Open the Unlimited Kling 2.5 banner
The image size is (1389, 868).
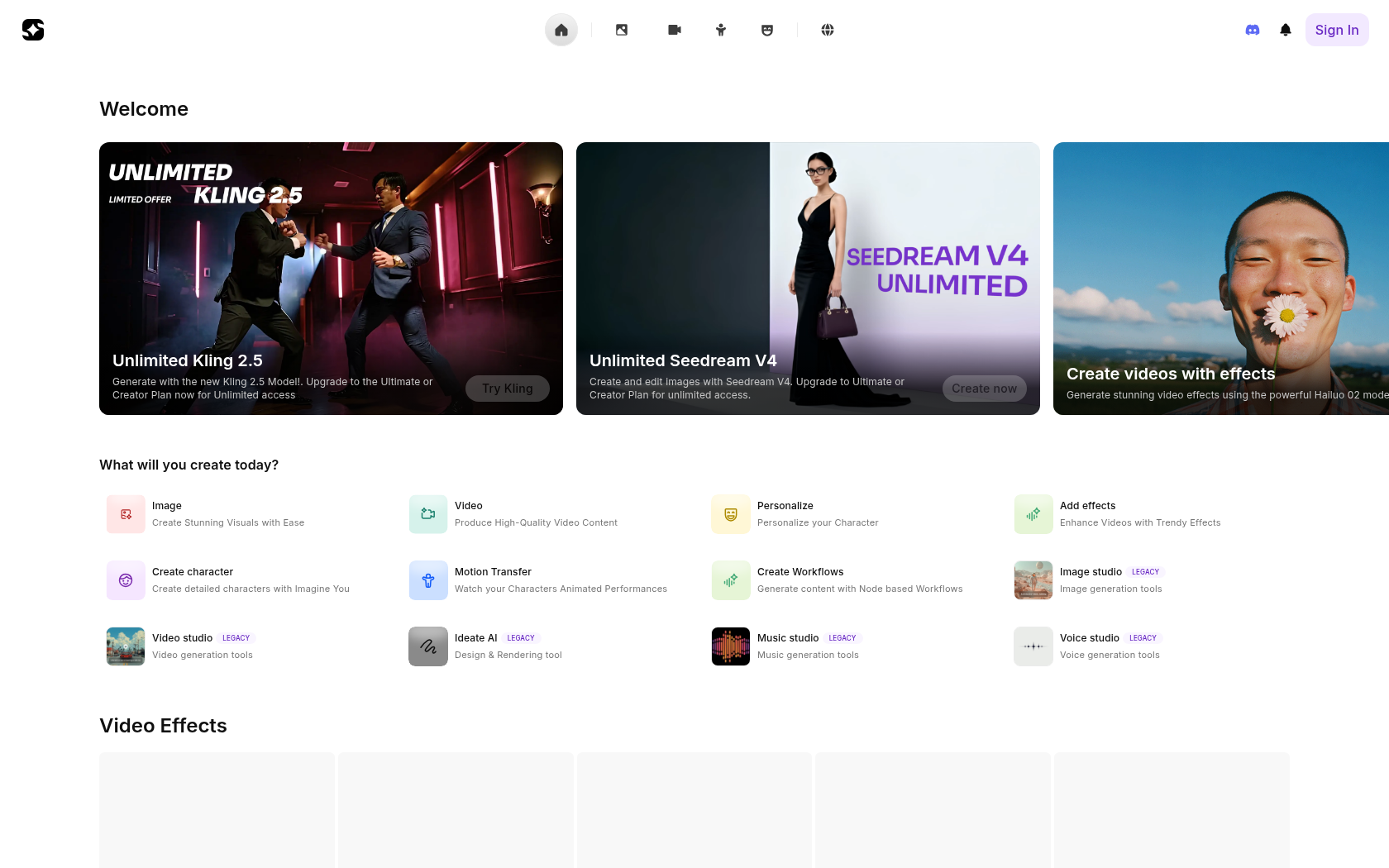tap(331, 279)
